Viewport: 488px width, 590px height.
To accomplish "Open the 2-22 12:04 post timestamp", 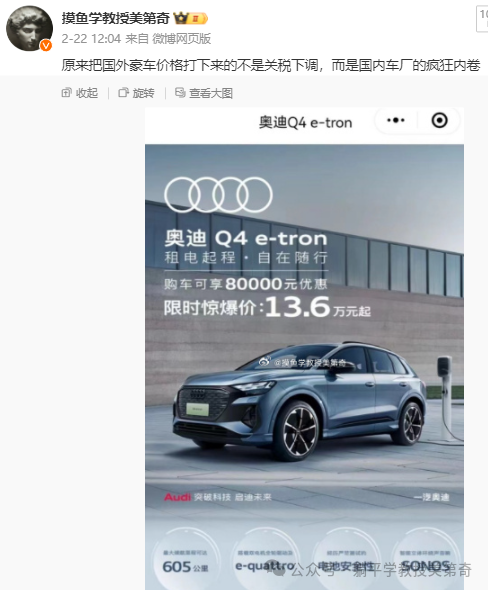I will click(91, 39).
